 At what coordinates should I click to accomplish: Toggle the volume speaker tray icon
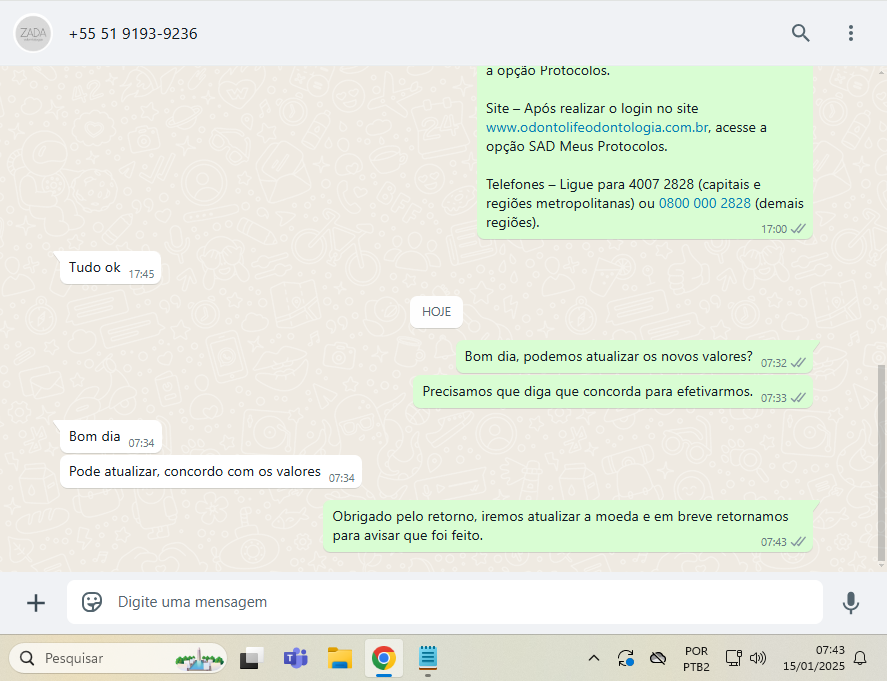tap(758, 658)
